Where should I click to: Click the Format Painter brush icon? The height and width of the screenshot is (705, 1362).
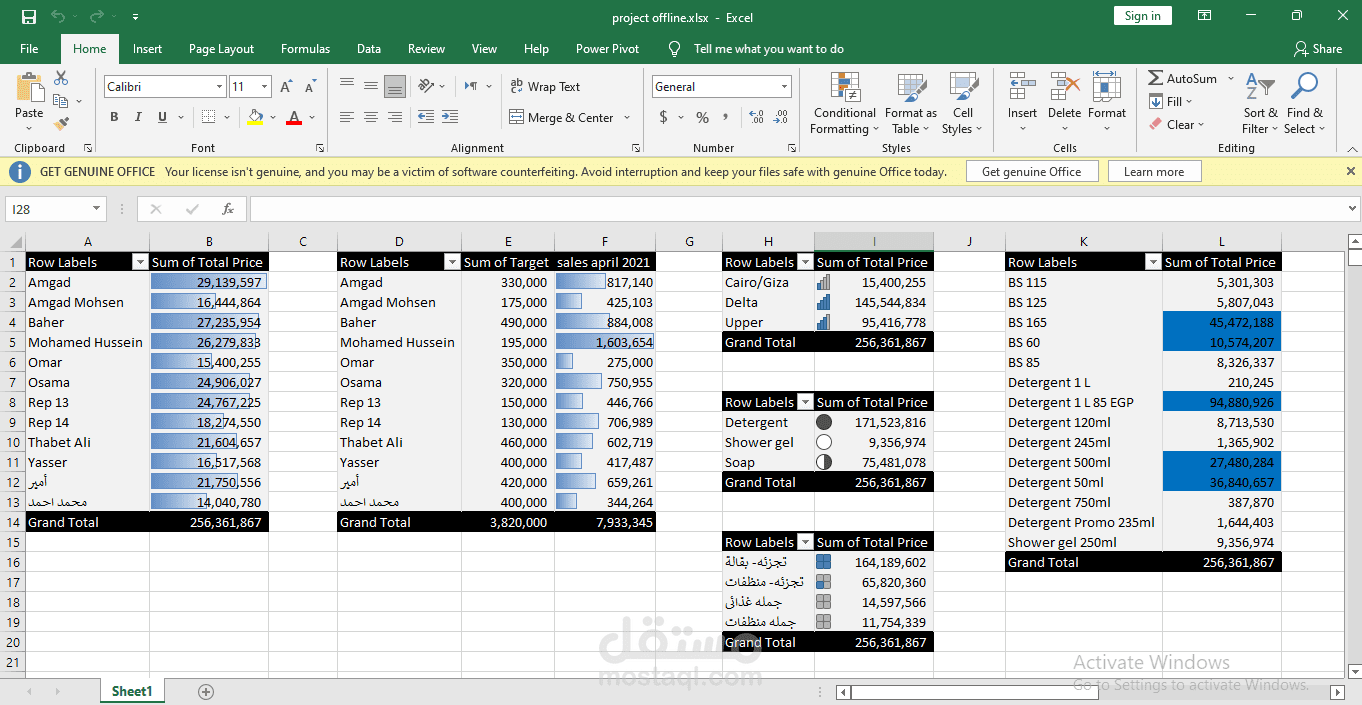[x=61, y=124]
